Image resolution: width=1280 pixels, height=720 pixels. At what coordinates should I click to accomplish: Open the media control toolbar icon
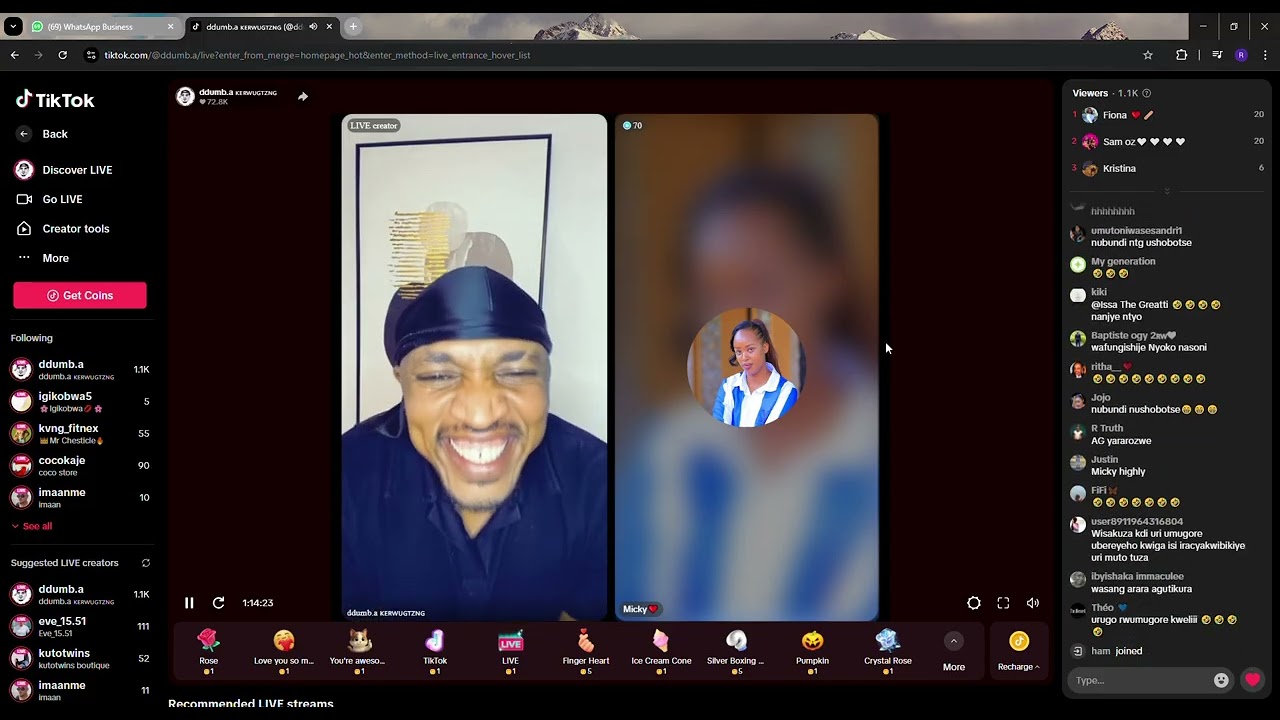click(x=1216, y=55)
